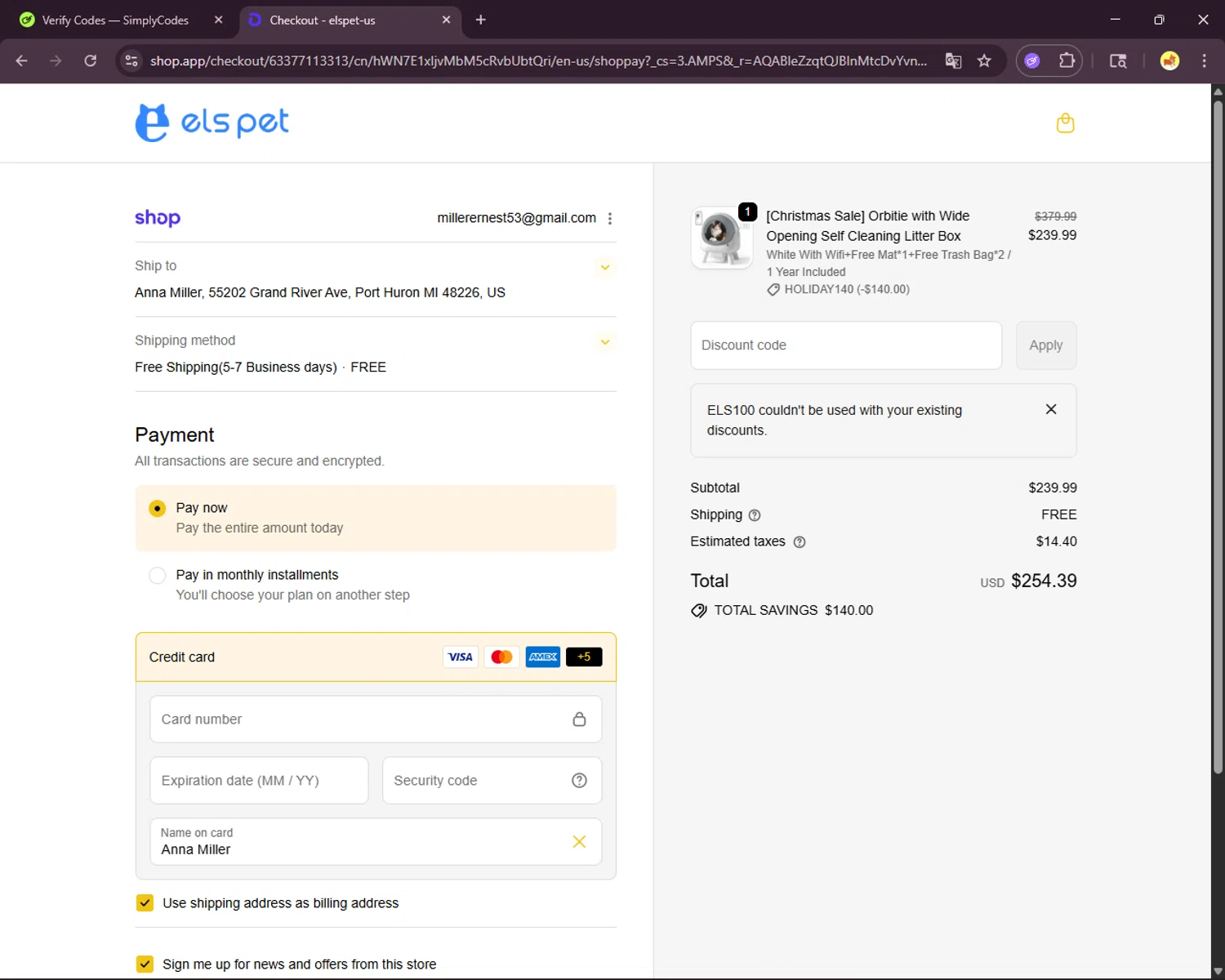Switch to the Verify Codes SimplyCodes tab

pos(114,20)
